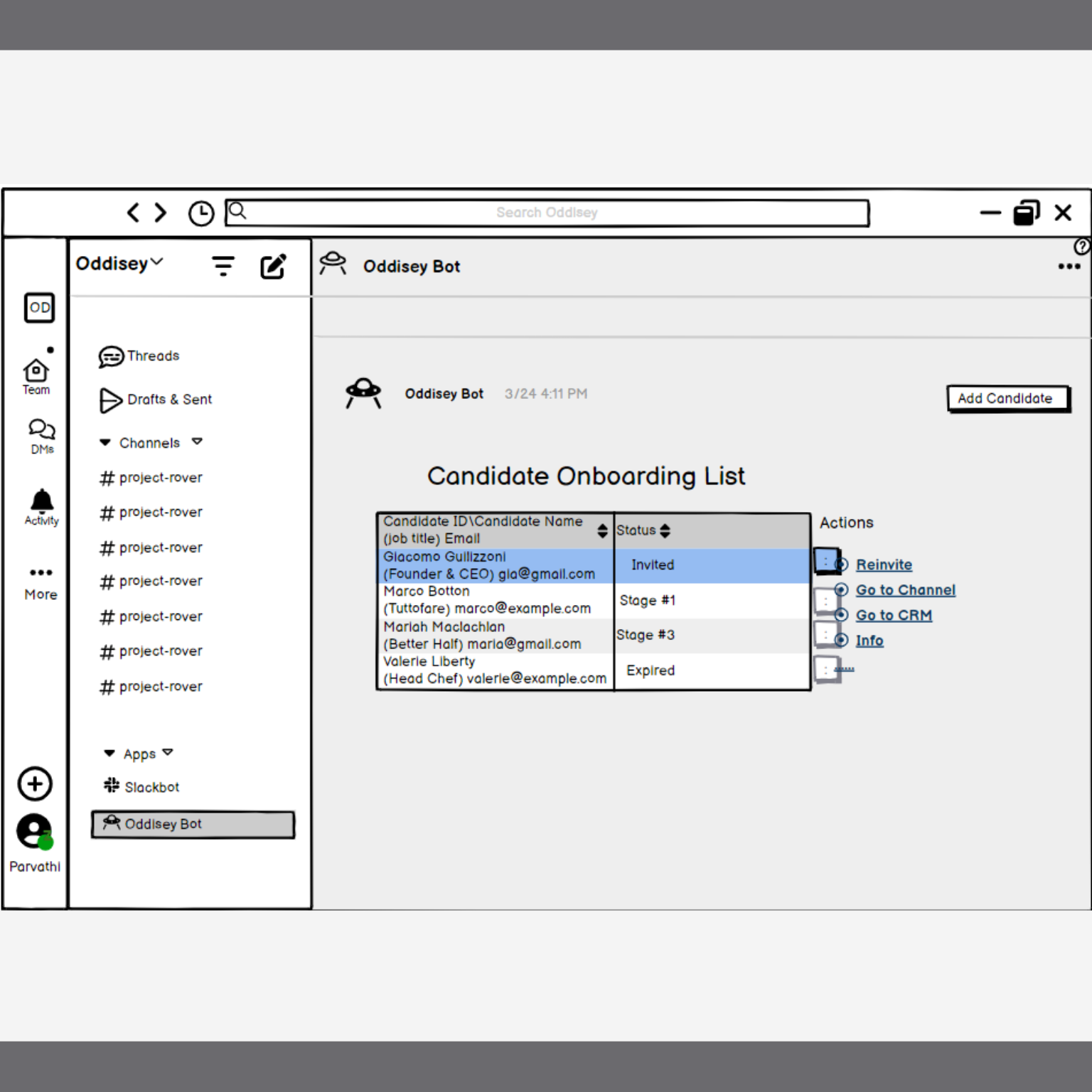The image size is (1092, 1092).
Task: Select the OD workspace icon
Action: pos(39,308)
